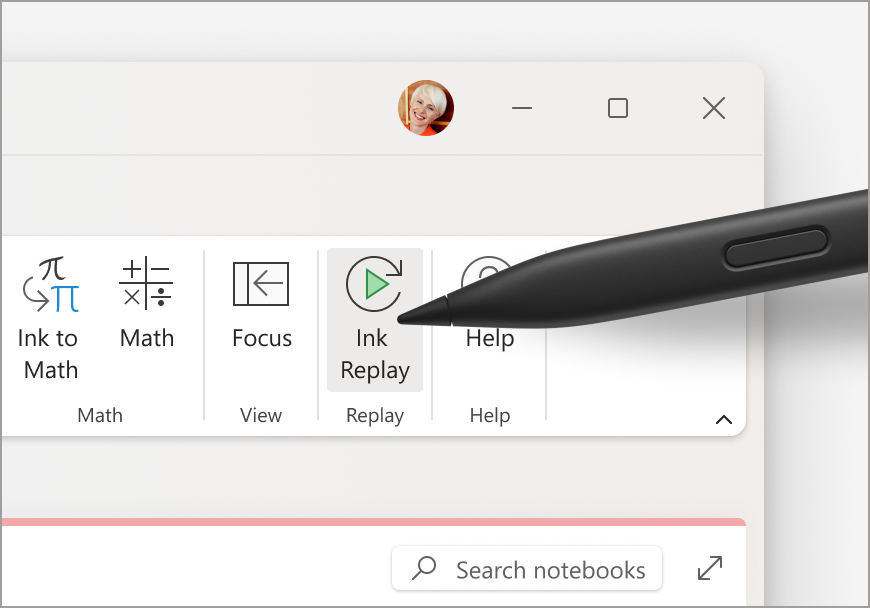Image resolution: width=870 pixels, height=608 pixels.
Task: Click the Replay group name in ribbon
Action: click(x=375, y=415)
